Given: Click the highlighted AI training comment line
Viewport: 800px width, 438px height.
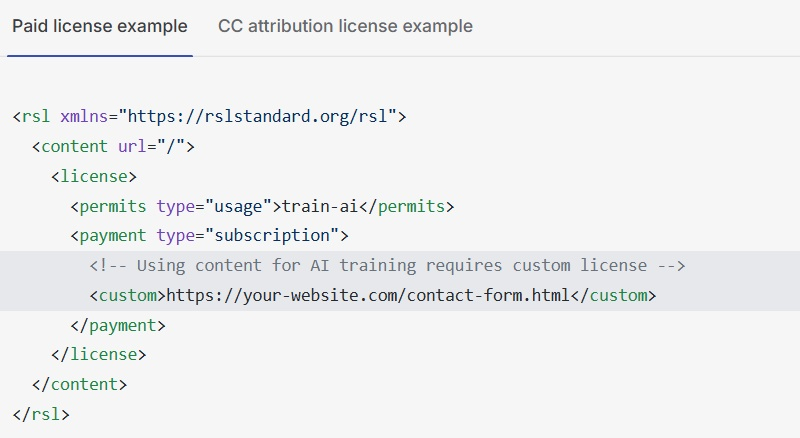Looking at the screenshot, I should click(387, 265).
